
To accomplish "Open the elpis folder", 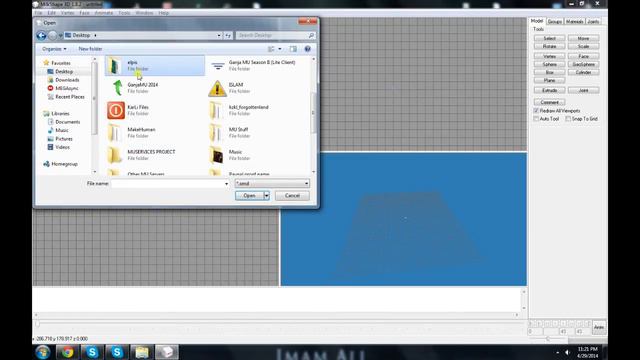I will tap(155, 65).
